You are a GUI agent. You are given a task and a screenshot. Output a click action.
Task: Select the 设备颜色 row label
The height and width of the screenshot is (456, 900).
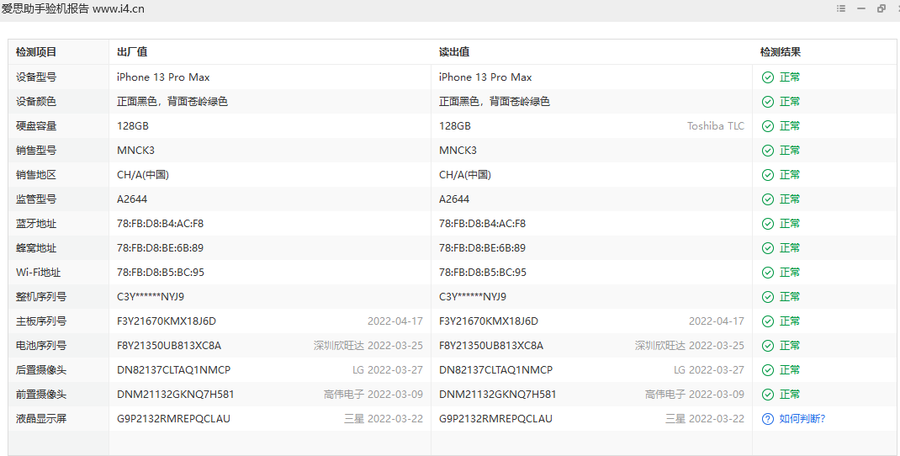tap(36, 102)
